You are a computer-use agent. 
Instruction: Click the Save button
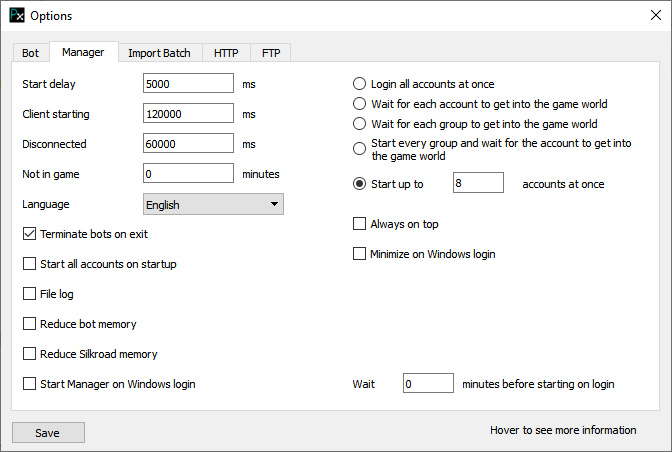48,433
